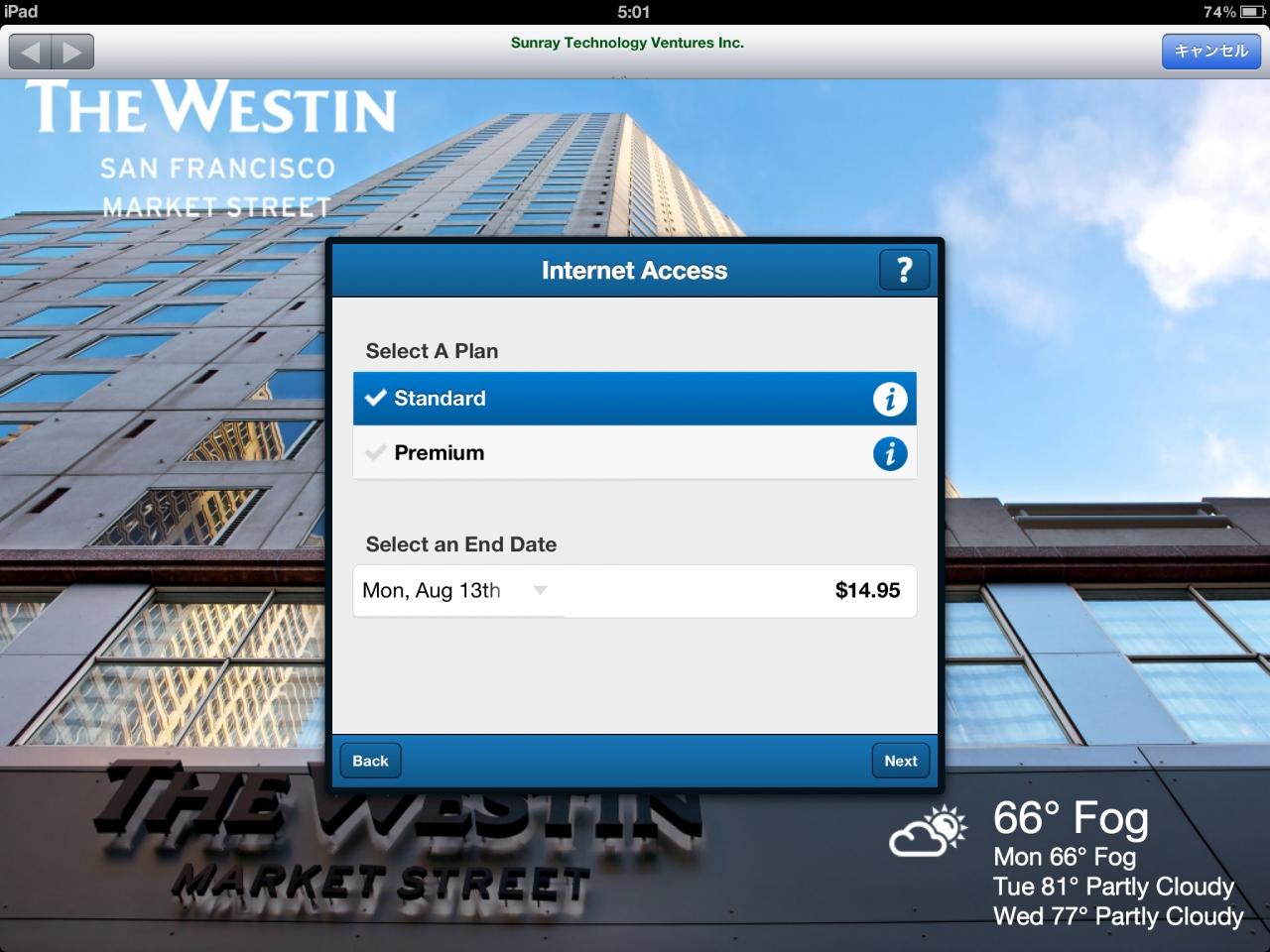Show info for the Standard plan
This screenshot has height=952, width=1270.
click(x=890, y=399)
